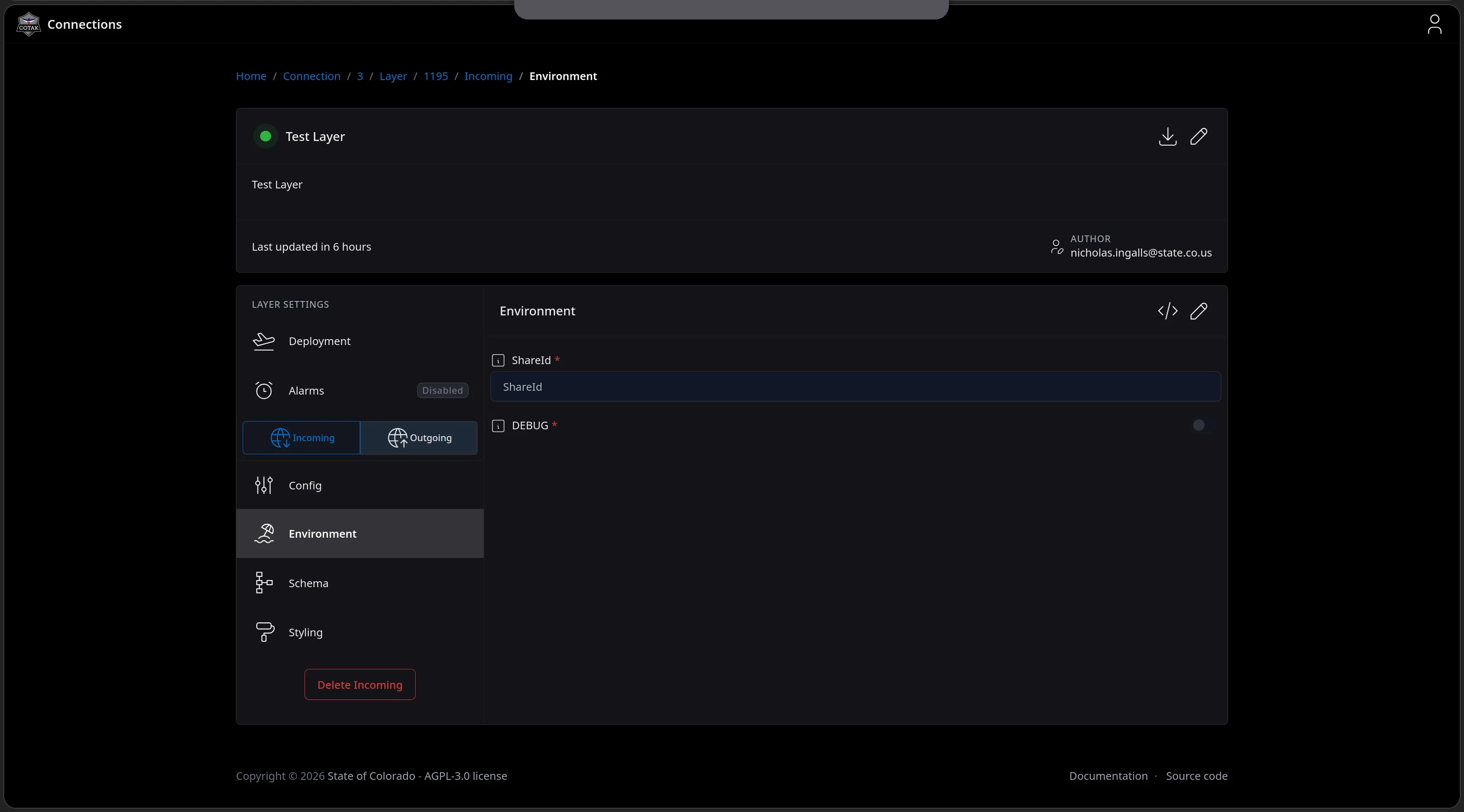The width and height of the screenshot is (1464, 812).
Task: Go to Home breadcrumb
Action: (x=251, y=76)
